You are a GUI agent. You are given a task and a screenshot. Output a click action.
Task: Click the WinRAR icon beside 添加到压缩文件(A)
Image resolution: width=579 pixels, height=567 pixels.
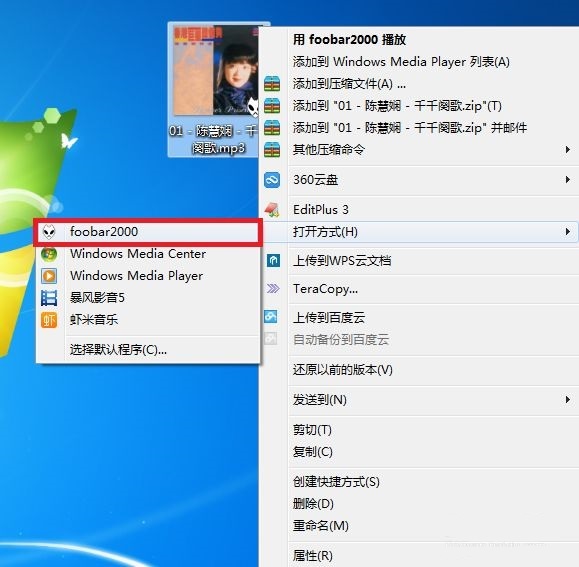272,84
